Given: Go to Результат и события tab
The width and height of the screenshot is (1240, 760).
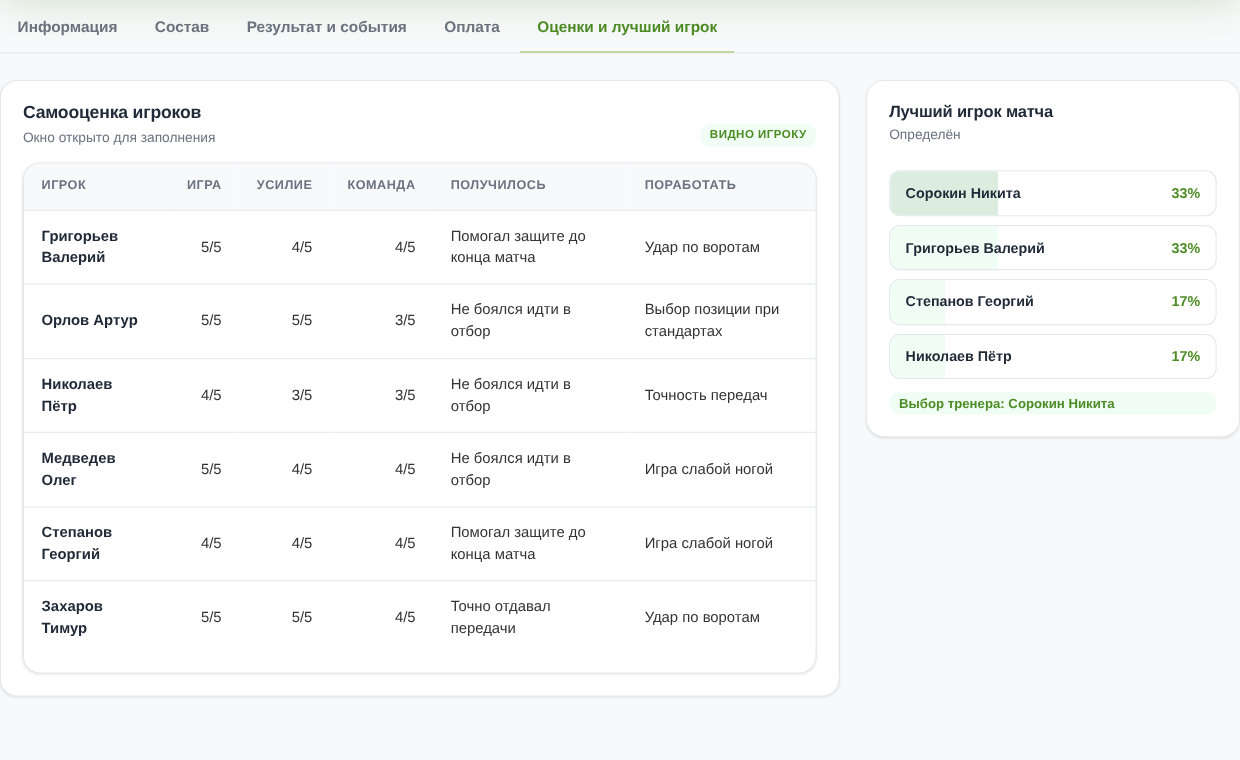Looking at the screenshot, I should click(x=327, y=27).
